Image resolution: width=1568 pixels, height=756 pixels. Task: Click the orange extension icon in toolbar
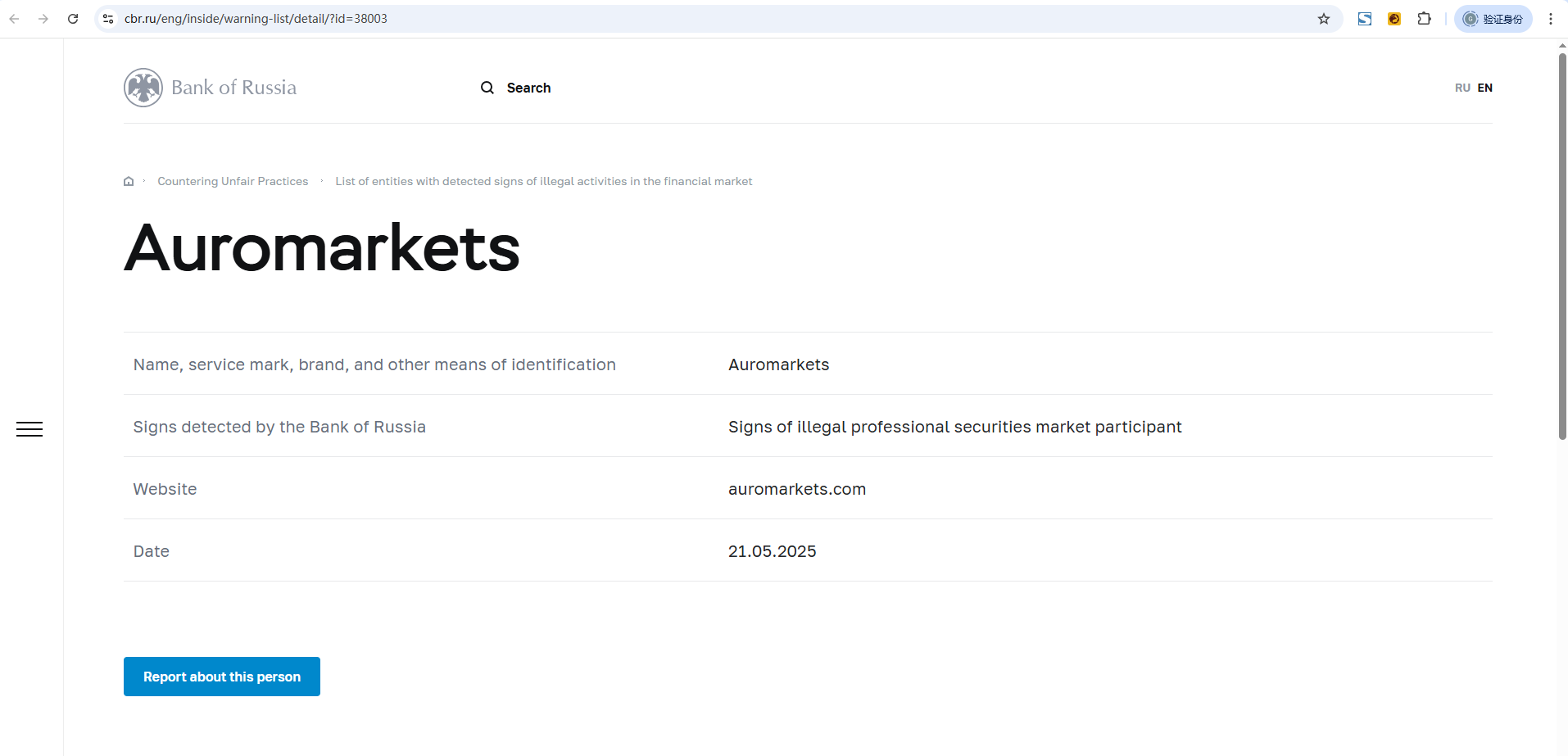[1394, 19]
